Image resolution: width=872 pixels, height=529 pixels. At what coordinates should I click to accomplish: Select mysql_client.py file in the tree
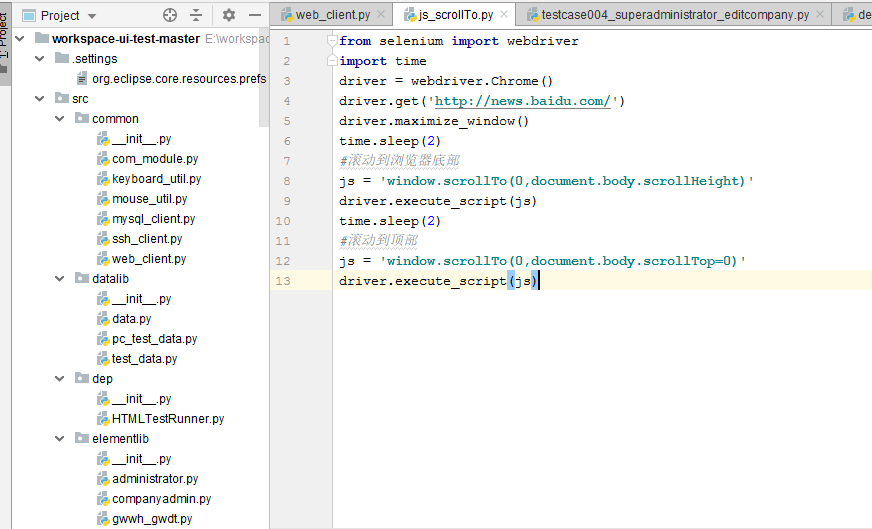[153, 219]
